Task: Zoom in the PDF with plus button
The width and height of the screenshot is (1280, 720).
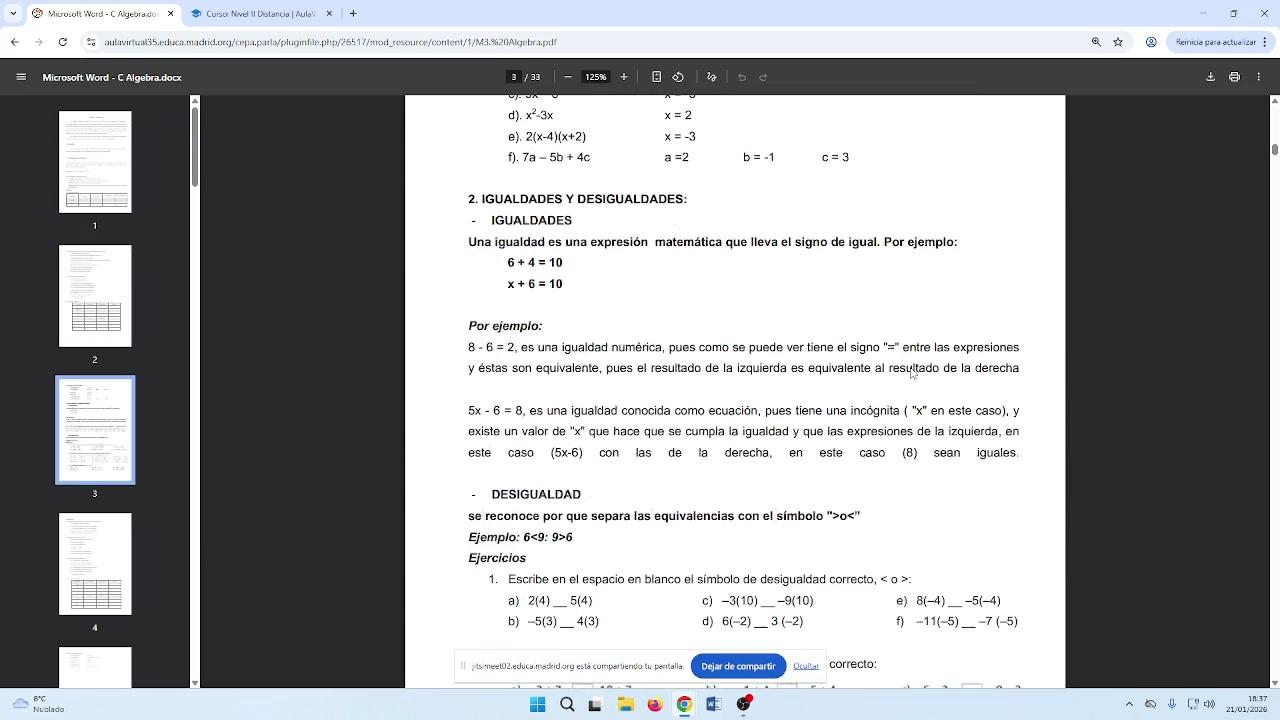Action: 624,77
